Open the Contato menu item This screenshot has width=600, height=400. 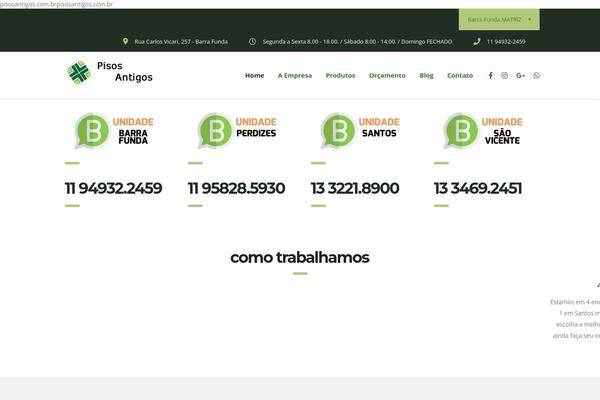coord(460,75)
